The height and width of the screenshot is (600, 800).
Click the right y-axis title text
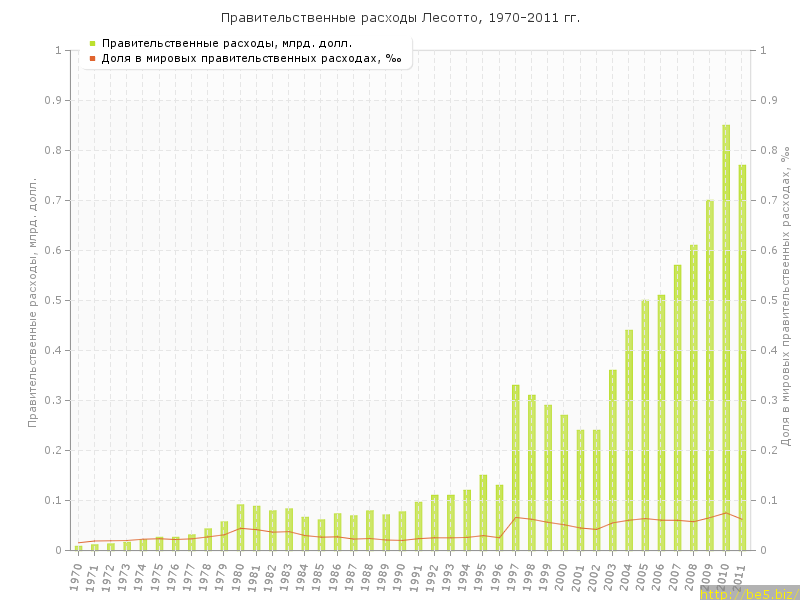(x=785, y=295)
